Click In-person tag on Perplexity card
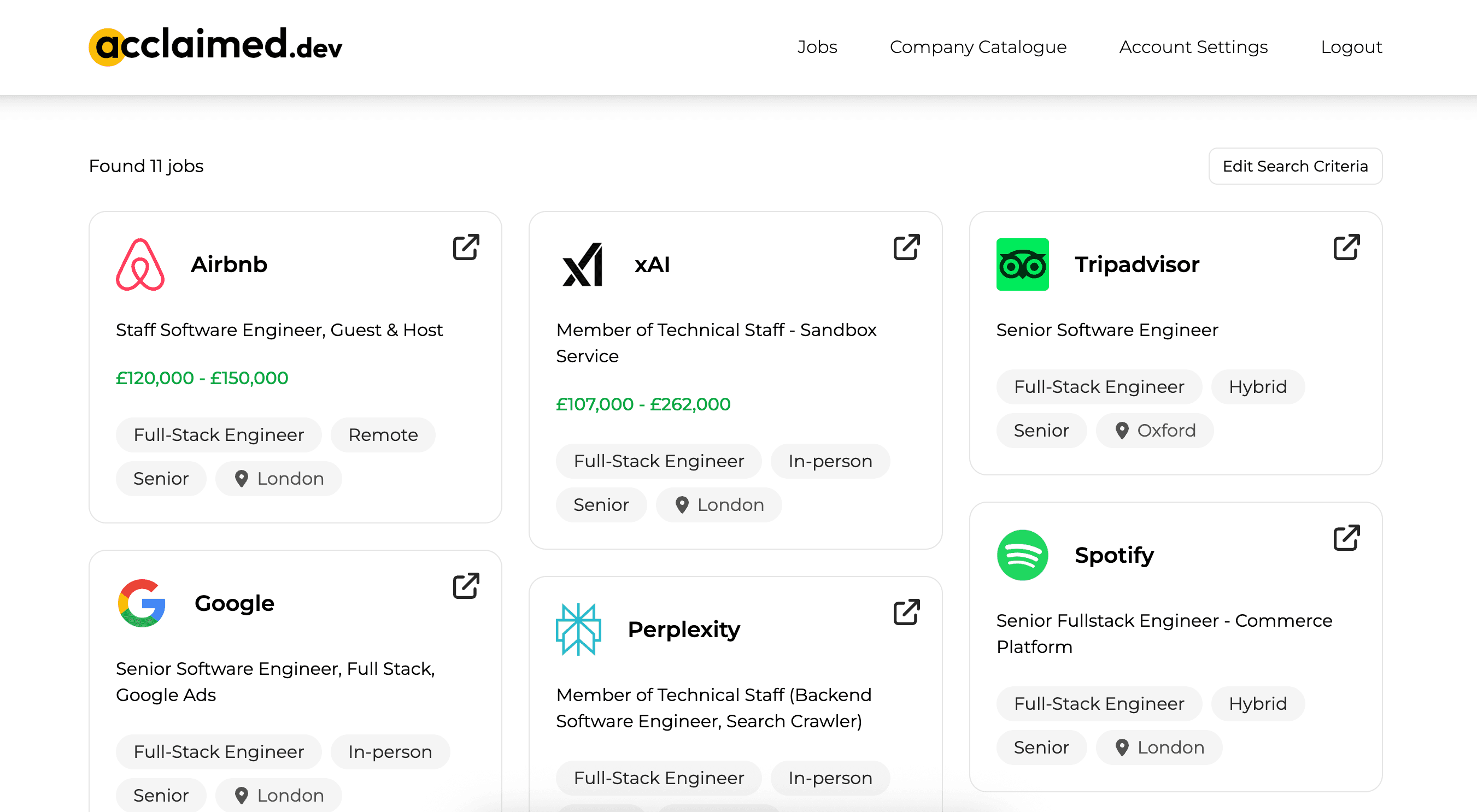The height and width of the screenshot is (812, 1477). [x=830, y=778]
